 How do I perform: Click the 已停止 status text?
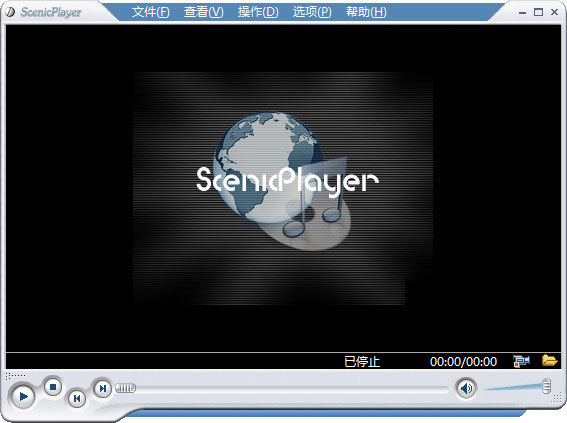362,362
